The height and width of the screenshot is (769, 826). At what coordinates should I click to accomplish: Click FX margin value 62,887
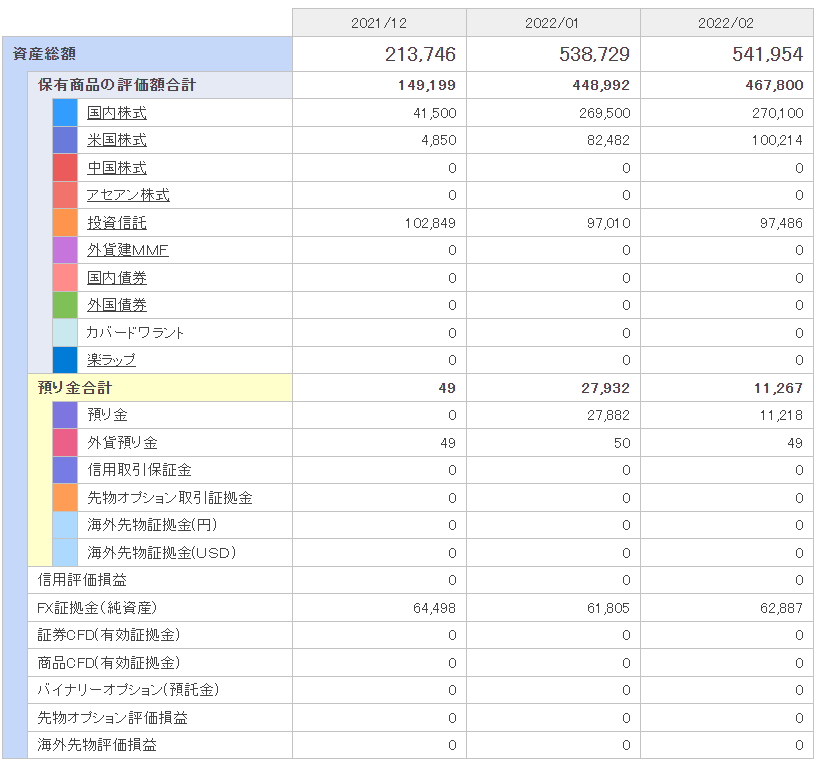(781, 608)
